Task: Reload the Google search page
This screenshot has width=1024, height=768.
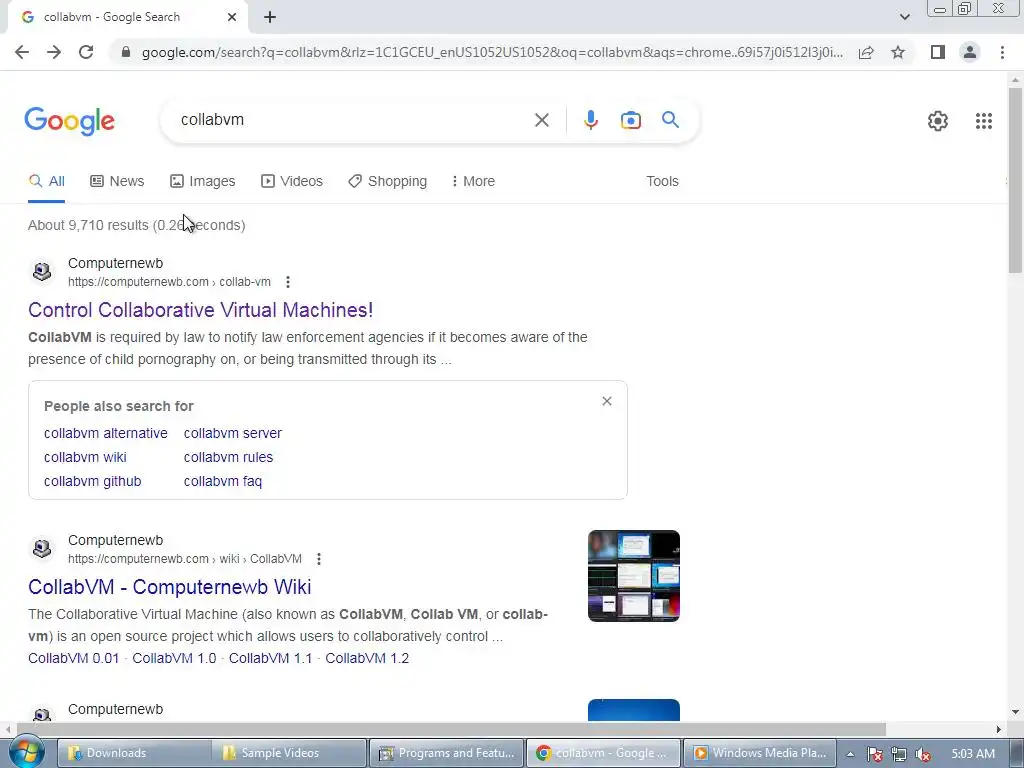Action: coord(86,52)
